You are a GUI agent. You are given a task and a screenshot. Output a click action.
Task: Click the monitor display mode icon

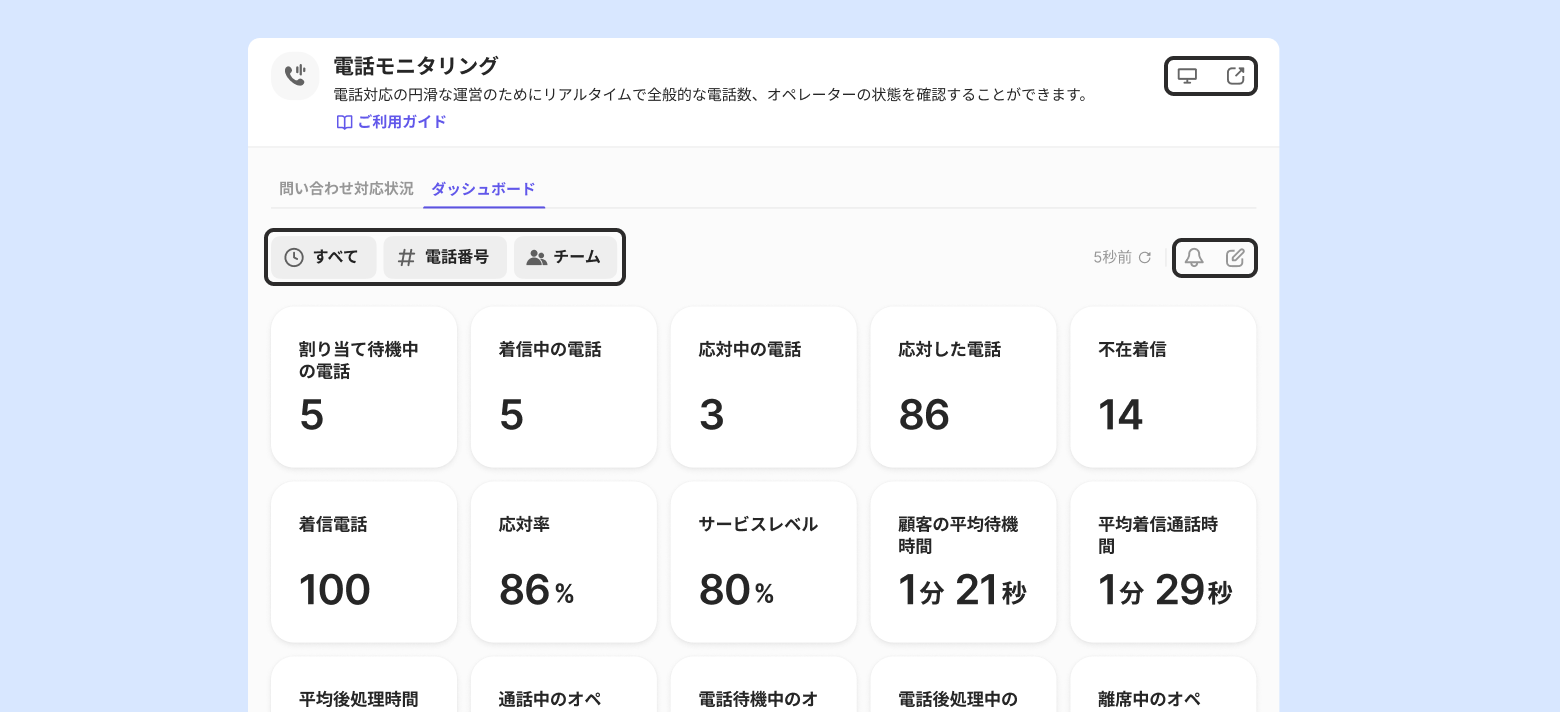(x=1187, y=76)
